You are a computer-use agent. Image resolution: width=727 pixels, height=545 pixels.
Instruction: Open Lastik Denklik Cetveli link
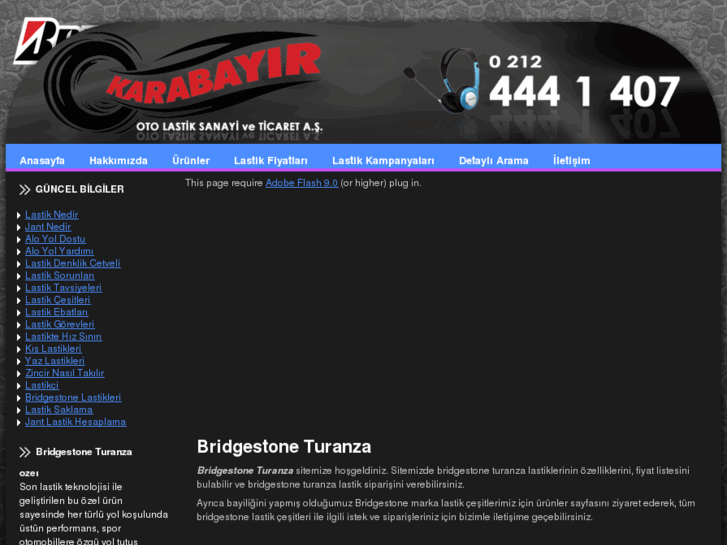(73, 263)
